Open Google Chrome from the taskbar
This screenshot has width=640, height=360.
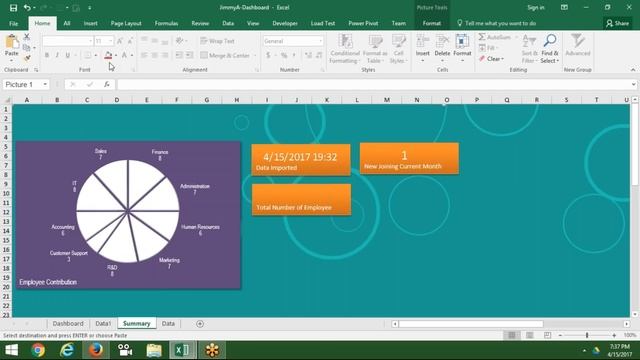(x=38, y=350)
